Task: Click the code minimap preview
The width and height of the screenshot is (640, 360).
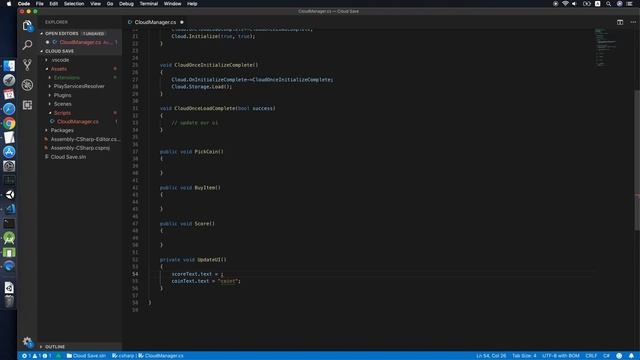Action: coord(605,47)
